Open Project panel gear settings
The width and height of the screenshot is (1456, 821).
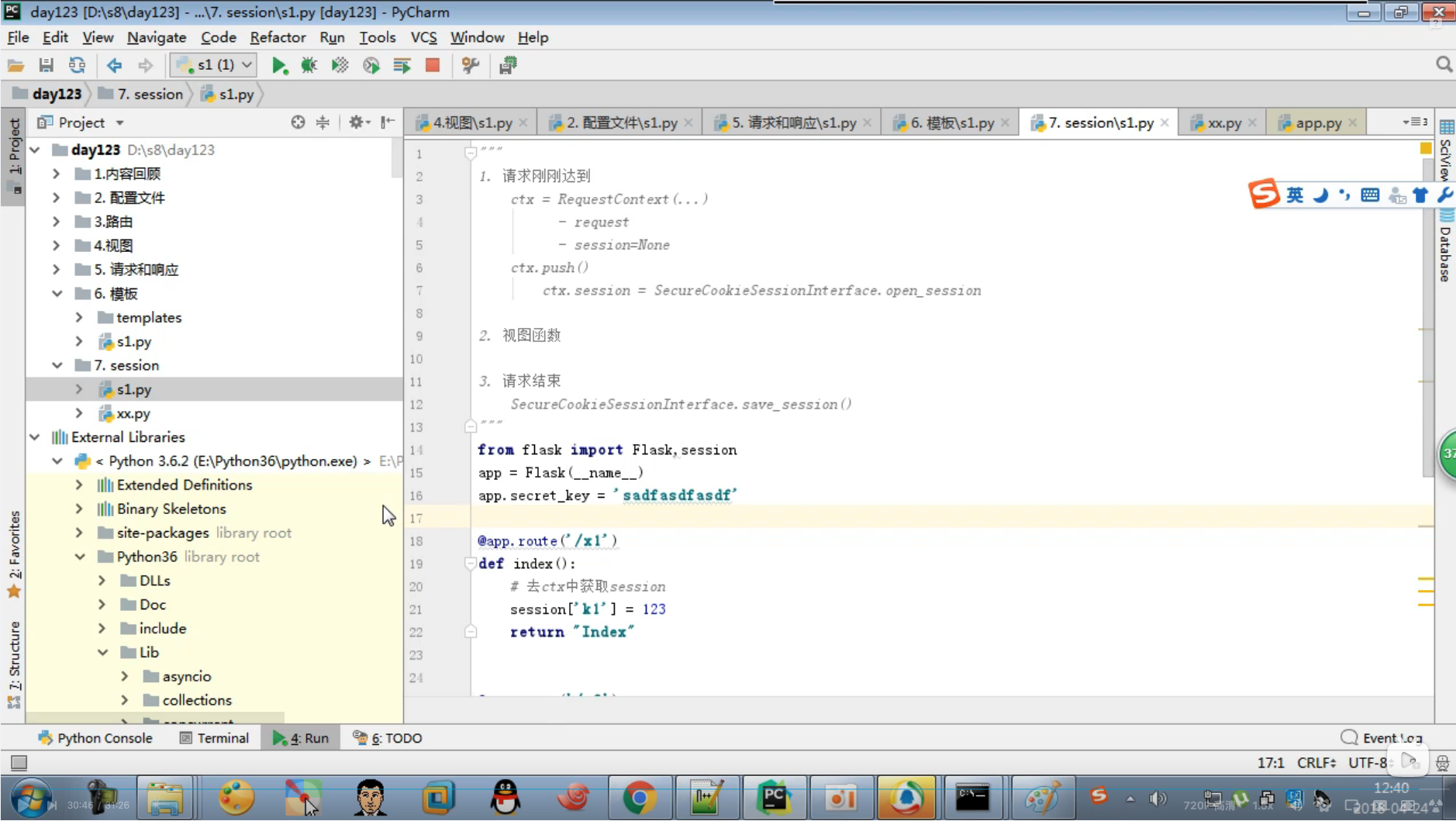pyautogui.click(x=358, y=122)
